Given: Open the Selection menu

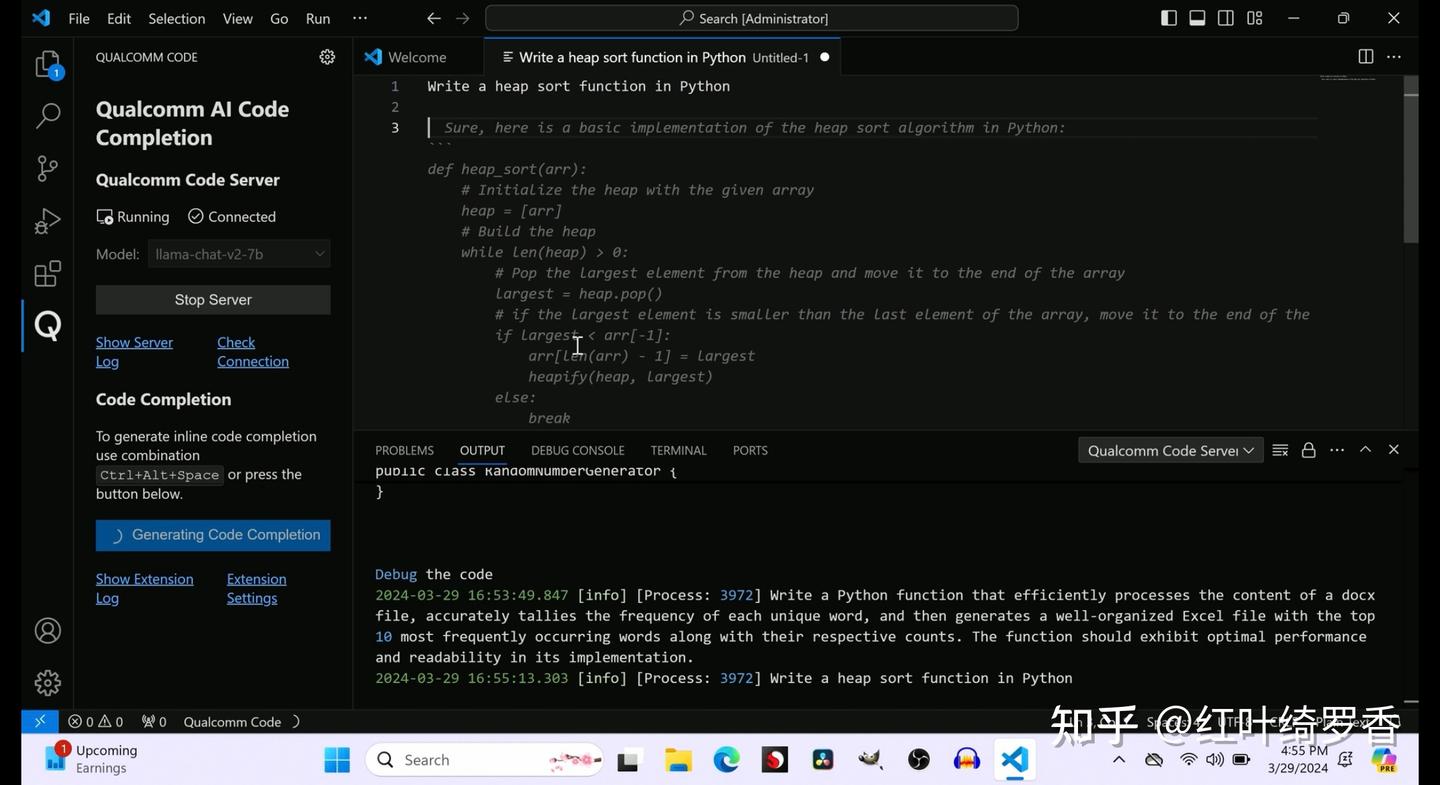Looking at the screenshot, I should pyautogui.click(x=177, y=18).
